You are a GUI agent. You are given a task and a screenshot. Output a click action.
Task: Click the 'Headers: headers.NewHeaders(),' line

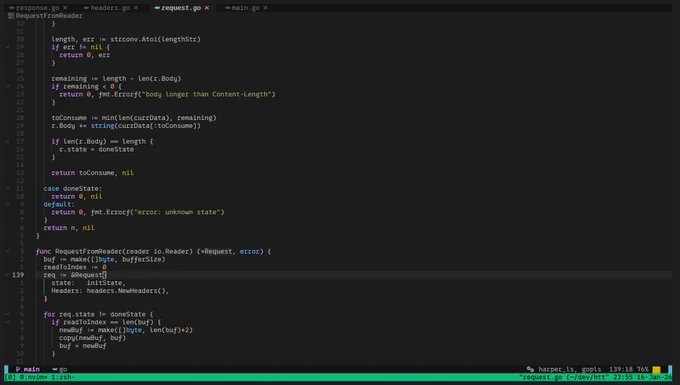[x=110, y=290]
